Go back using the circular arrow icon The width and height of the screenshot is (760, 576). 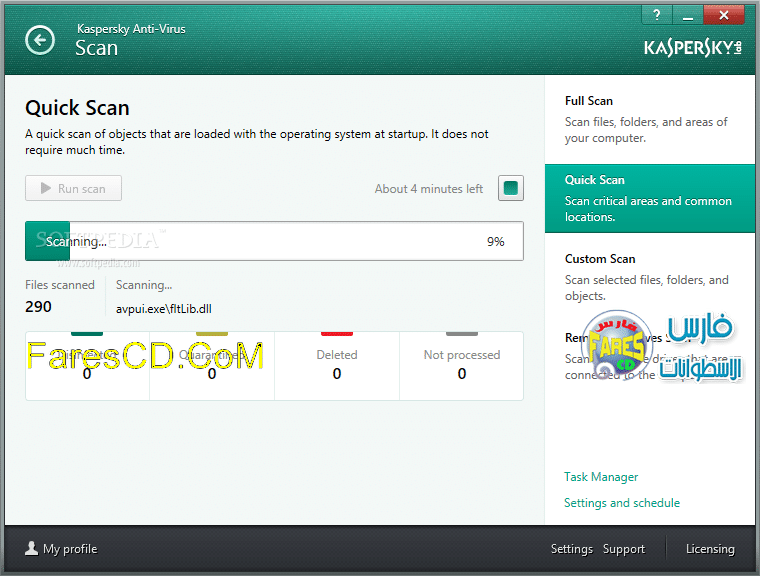pos(40,40)
